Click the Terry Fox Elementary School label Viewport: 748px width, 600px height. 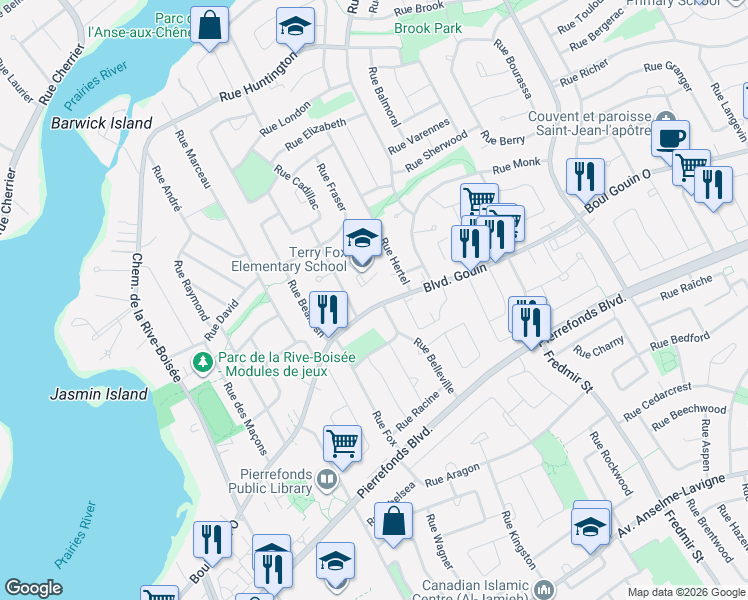[289, 259]
